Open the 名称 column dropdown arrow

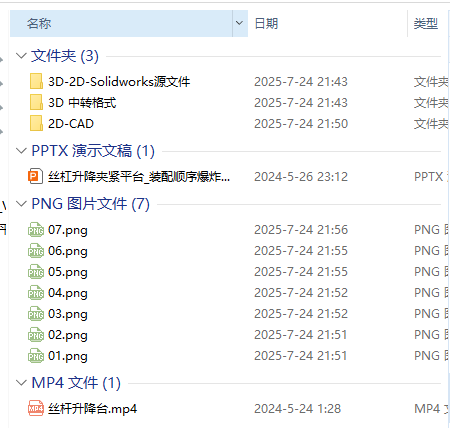240,23
